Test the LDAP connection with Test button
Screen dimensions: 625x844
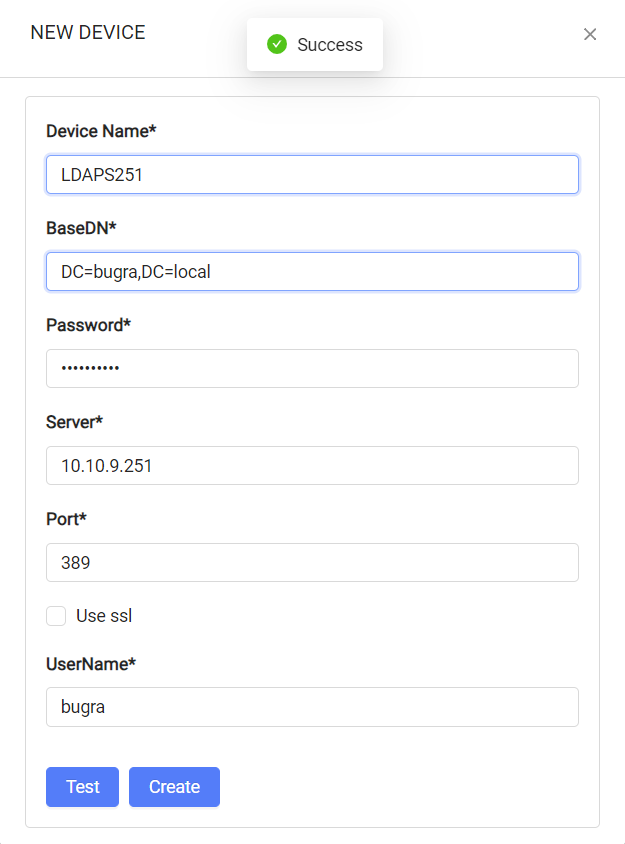(x=82, y=787)
